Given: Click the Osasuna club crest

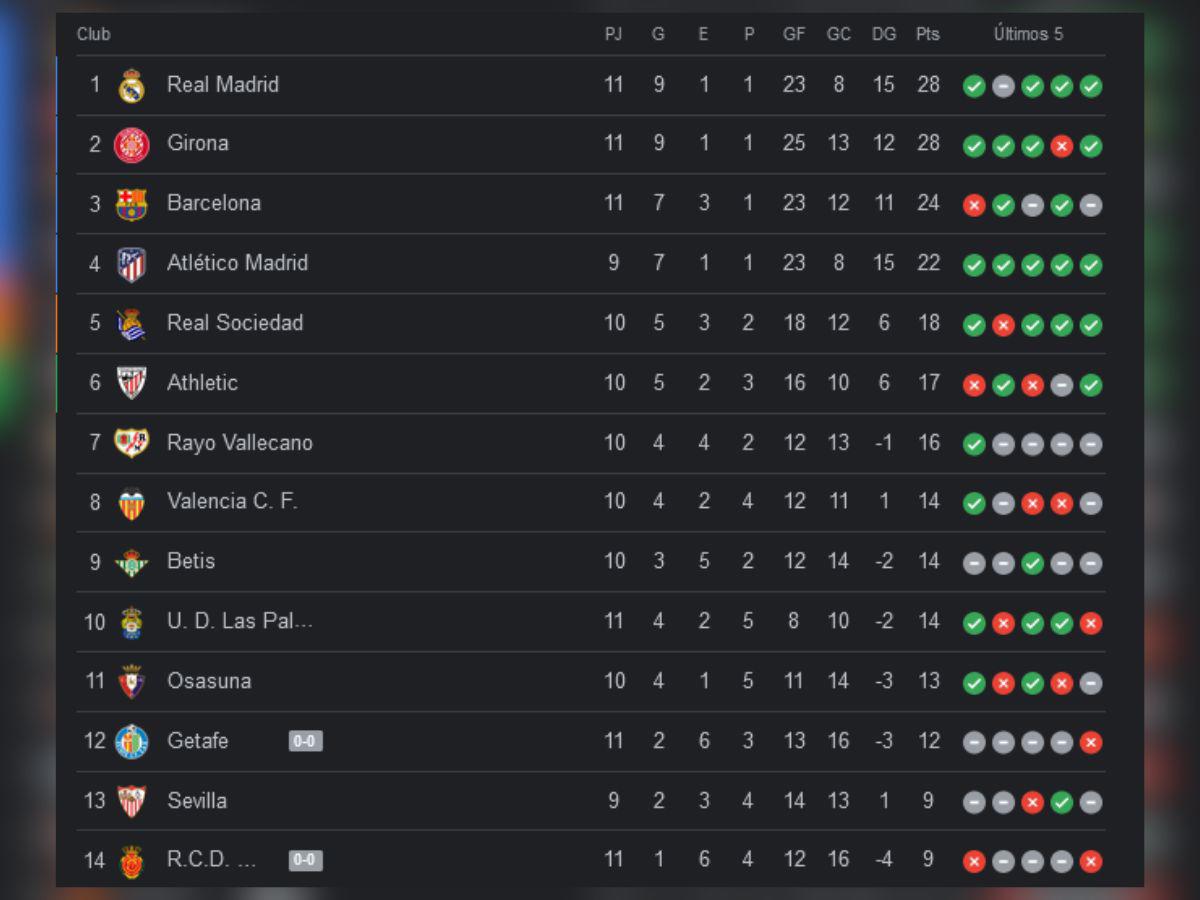Looking at the screenshot, I should (131, 681).
